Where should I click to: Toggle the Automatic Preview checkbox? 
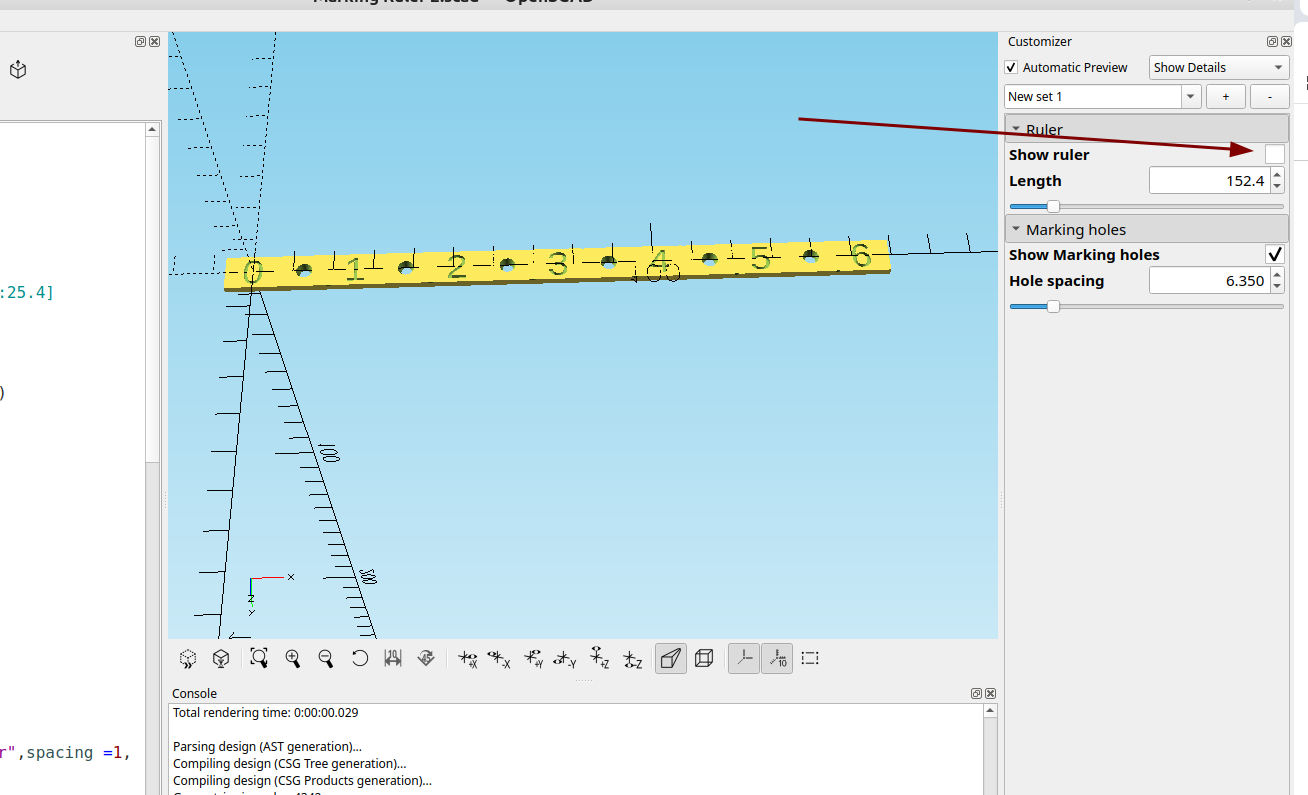click(x=1012, y=67)
